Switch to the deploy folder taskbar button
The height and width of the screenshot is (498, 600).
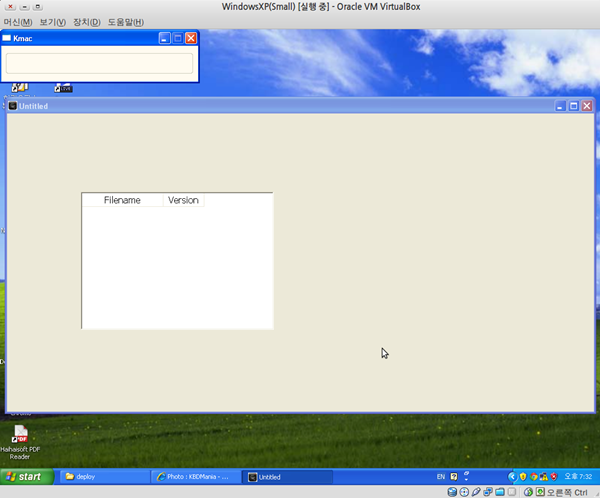pyautogui.click(x=105, y=477)
